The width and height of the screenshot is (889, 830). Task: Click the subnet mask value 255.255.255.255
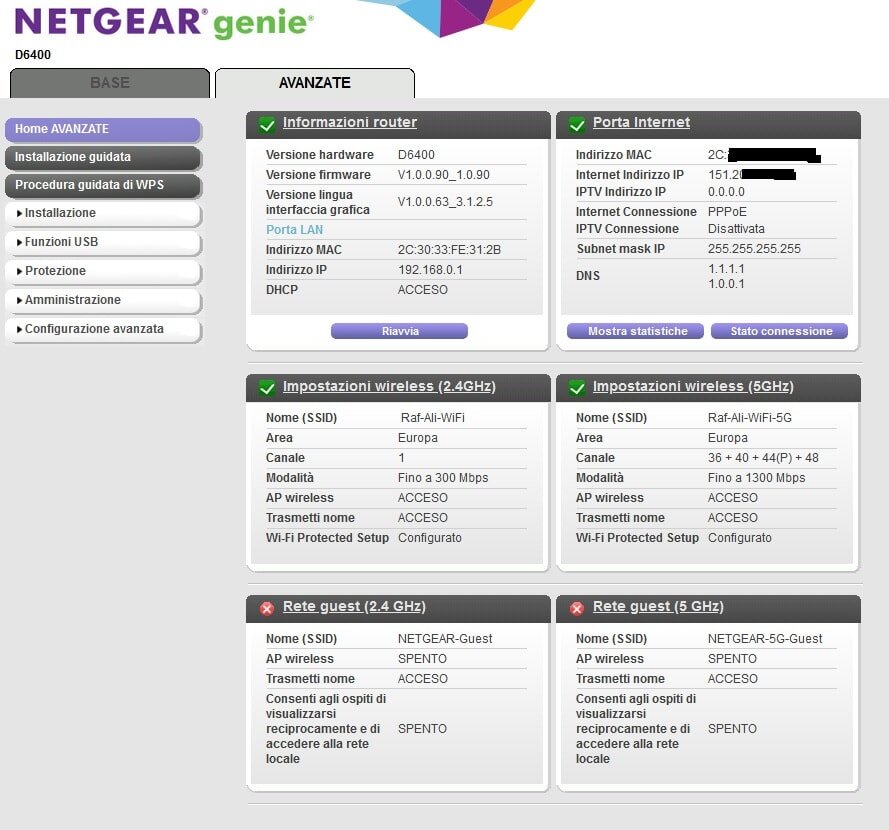754,249
